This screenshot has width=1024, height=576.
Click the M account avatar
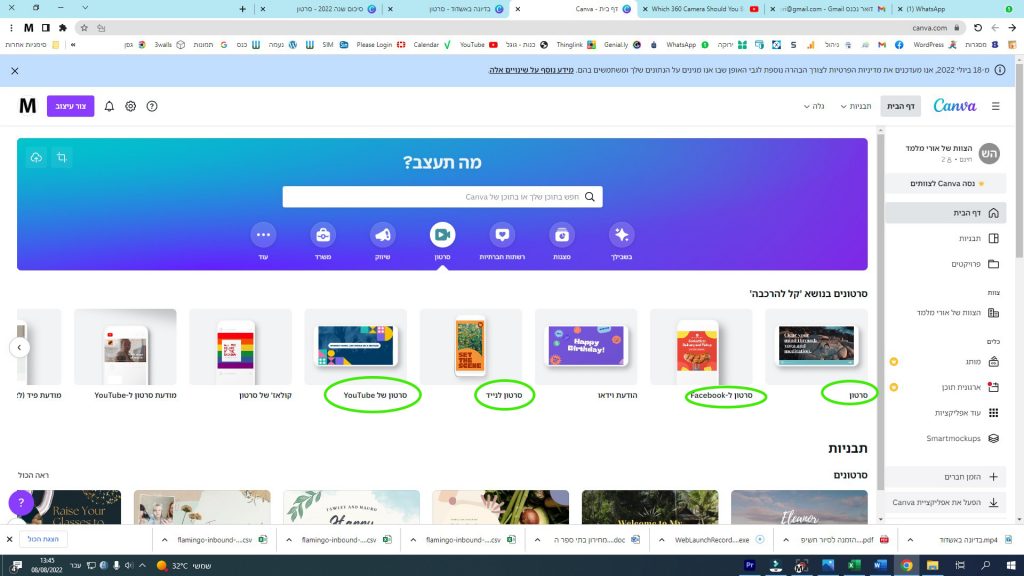[x=27, y=106]
